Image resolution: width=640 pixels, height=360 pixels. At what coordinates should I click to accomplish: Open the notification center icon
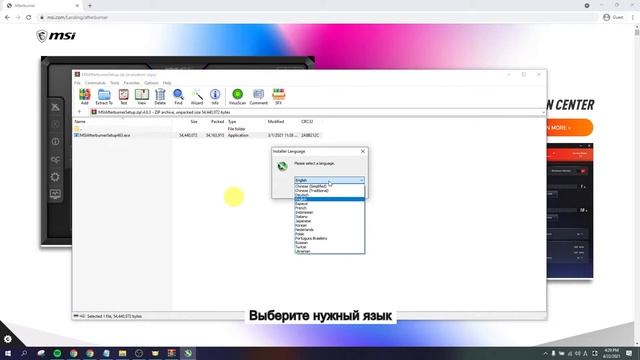coord(629,353)
